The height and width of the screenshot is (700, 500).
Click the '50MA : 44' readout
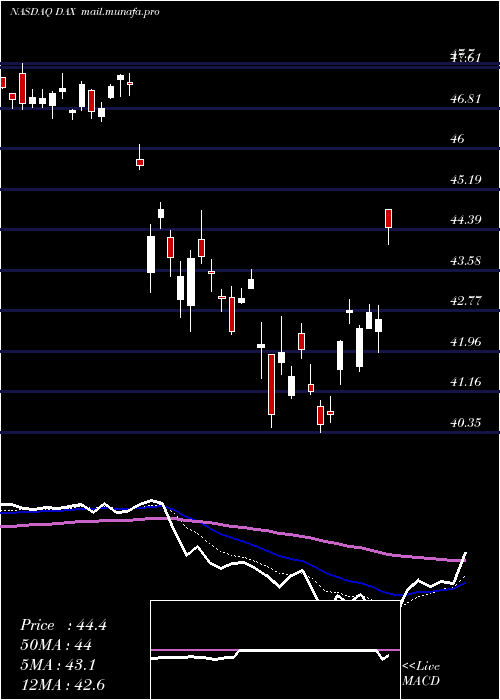(56, 645)
